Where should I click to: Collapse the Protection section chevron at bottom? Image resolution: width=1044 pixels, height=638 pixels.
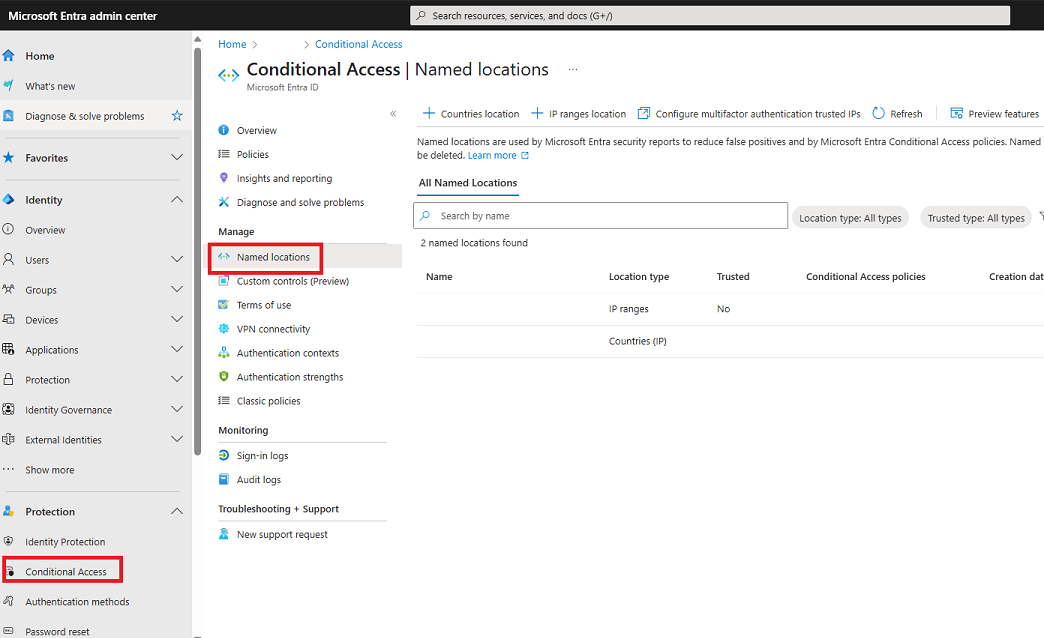pyautogui.click(x=177, y=511)
